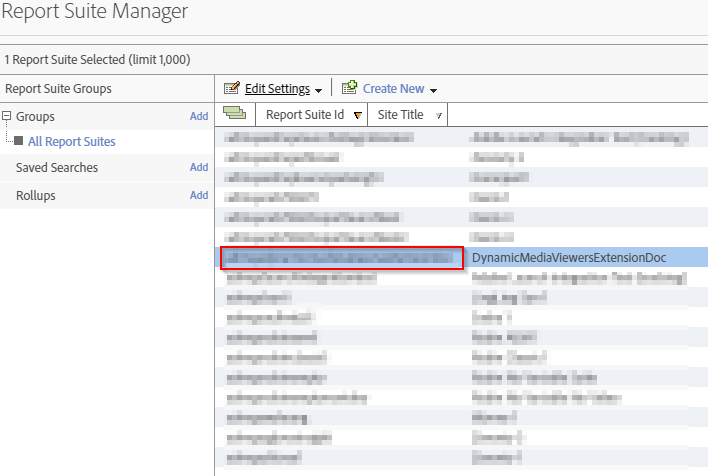Click the orange sort arrow on Report Suite Id
This screenshot has width=708, height=476.
[x=358, y=116]
